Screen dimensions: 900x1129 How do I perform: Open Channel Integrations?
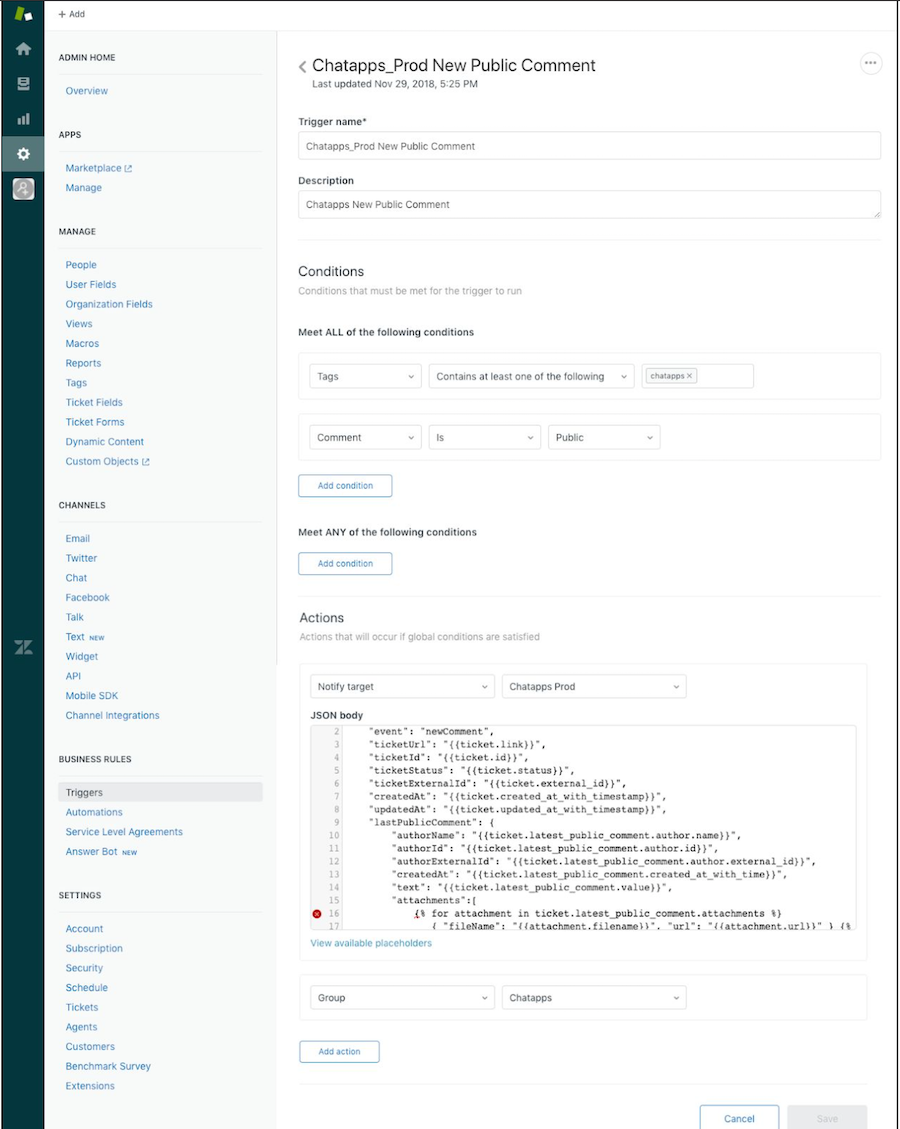coord(112,715)
